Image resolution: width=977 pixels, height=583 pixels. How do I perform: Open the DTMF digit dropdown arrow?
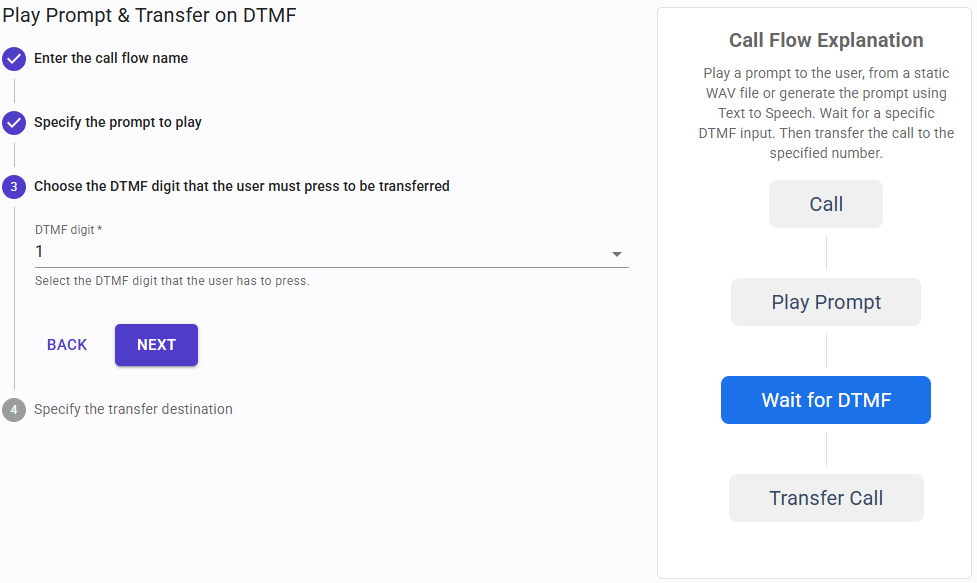pyautogui.click(x=617, y=254)
